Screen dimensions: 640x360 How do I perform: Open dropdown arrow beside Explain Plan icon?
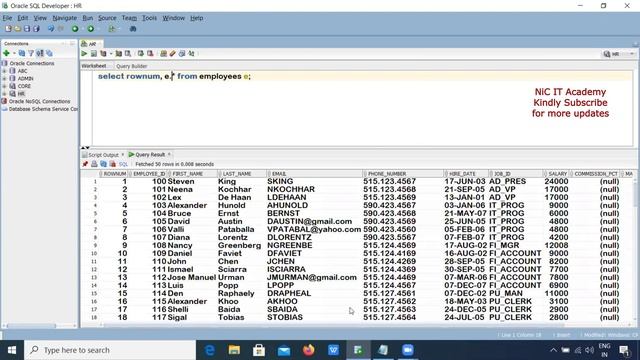click(x=111, y=53)
